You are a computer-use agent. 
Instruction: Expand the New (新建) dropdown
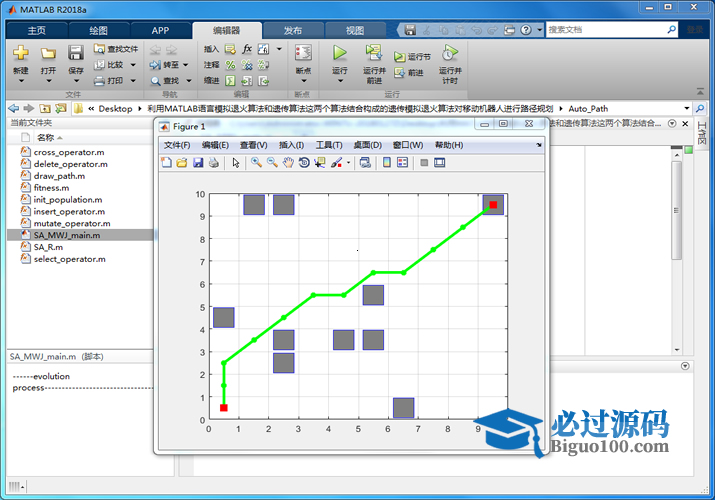21,72
